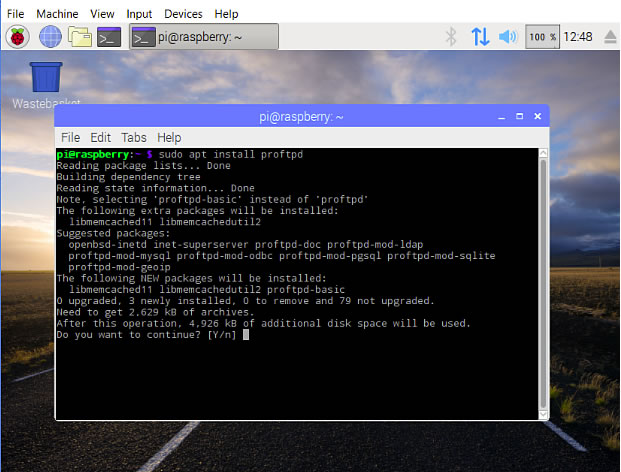This screenshot has height=472, width=621.
Task: Open the Raspberry Pi applications menu
Action: (x=18, y=37)
